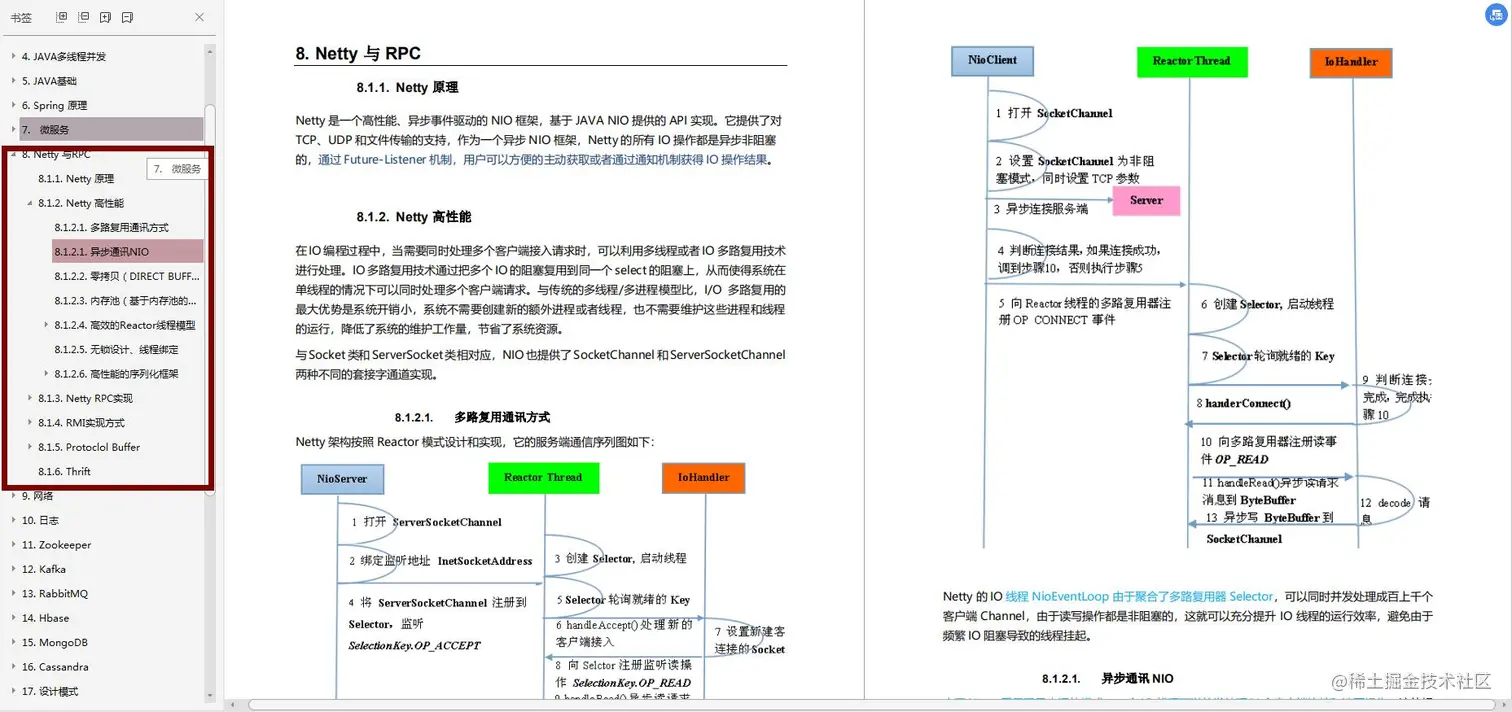Go to bookmark '12. Kafka'
The image size is (1512, 712).
coord(44,569)
